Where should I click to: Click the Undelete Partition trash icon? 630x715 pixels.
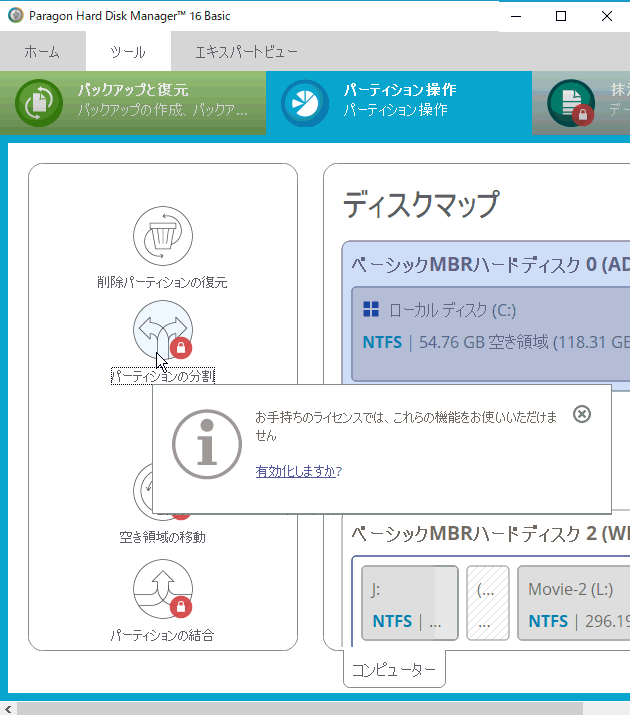pos(163,237)
